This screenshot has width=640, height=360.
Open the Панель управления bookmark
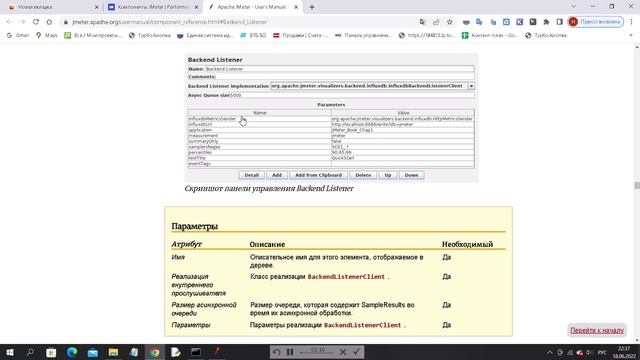pyautogui.click(x=363, y=36)
